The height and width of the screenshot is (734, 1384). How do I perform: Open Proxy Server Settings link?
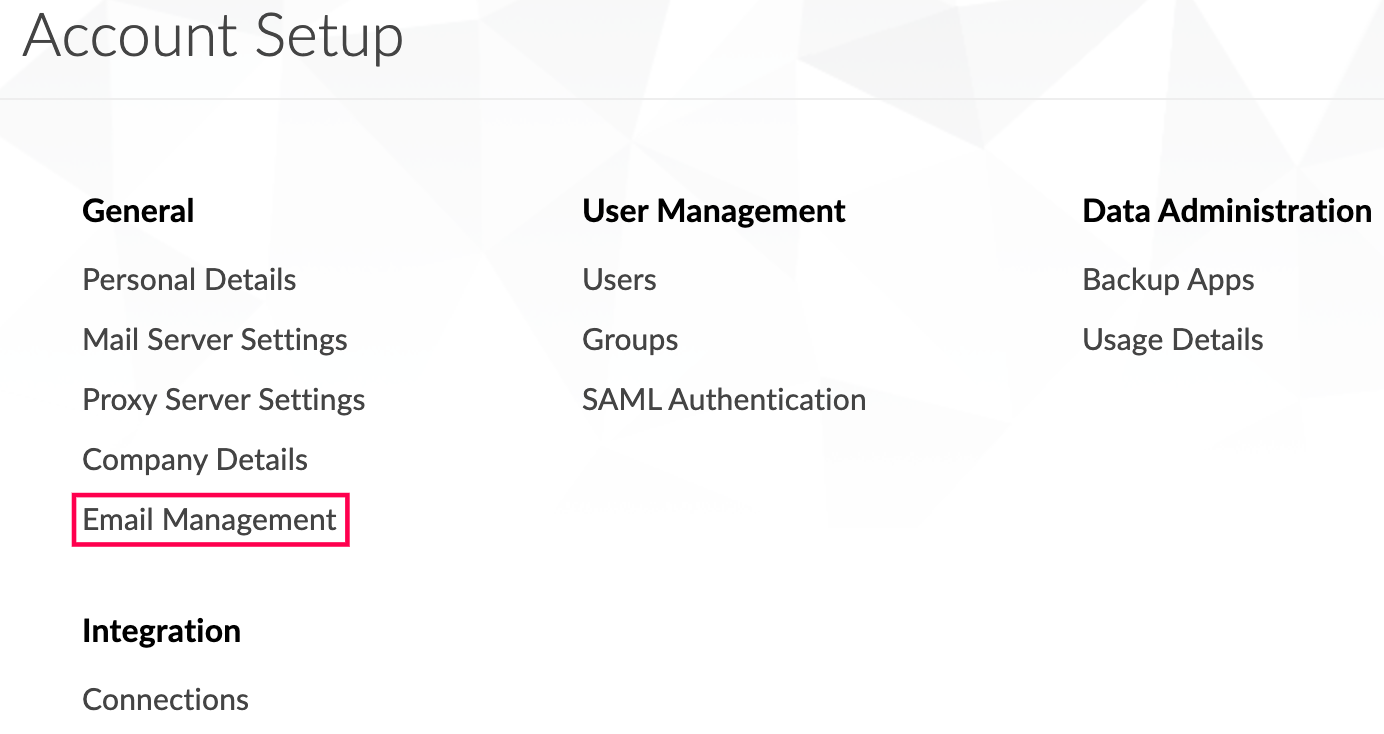[x=223, y=400]
